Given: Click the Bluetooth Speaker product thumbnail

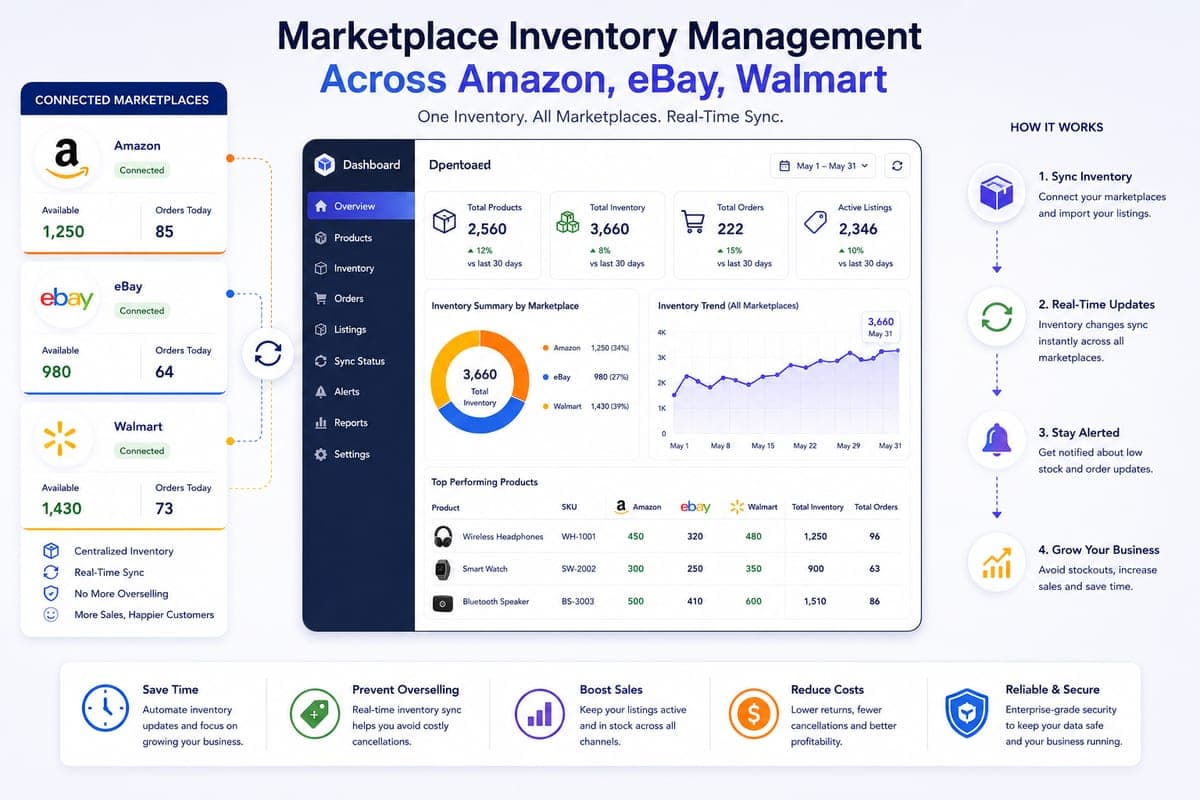Looking at the screenshot, I should tap(442, 602).
